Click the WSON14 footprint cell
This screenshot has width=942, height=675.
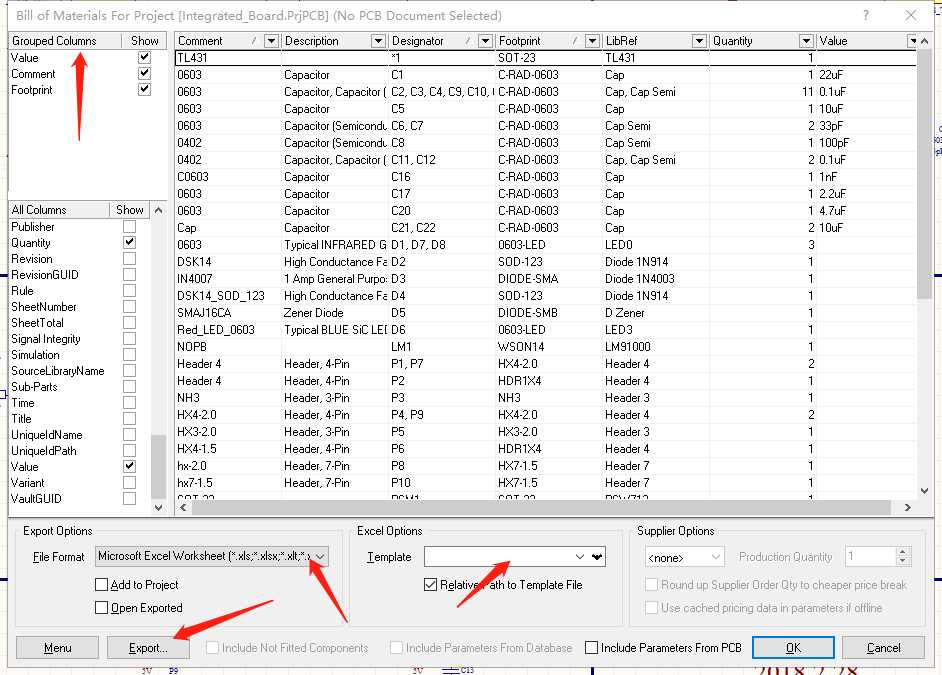point(549,347)
